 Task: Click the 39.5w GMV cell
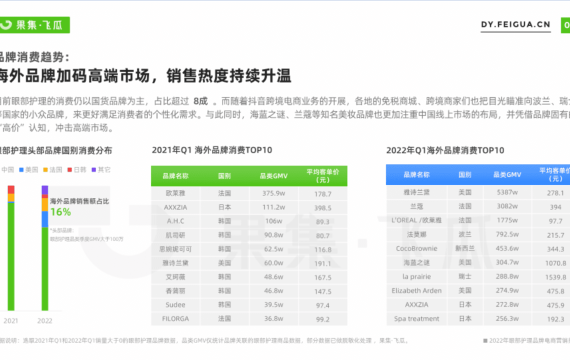[274, 305]
